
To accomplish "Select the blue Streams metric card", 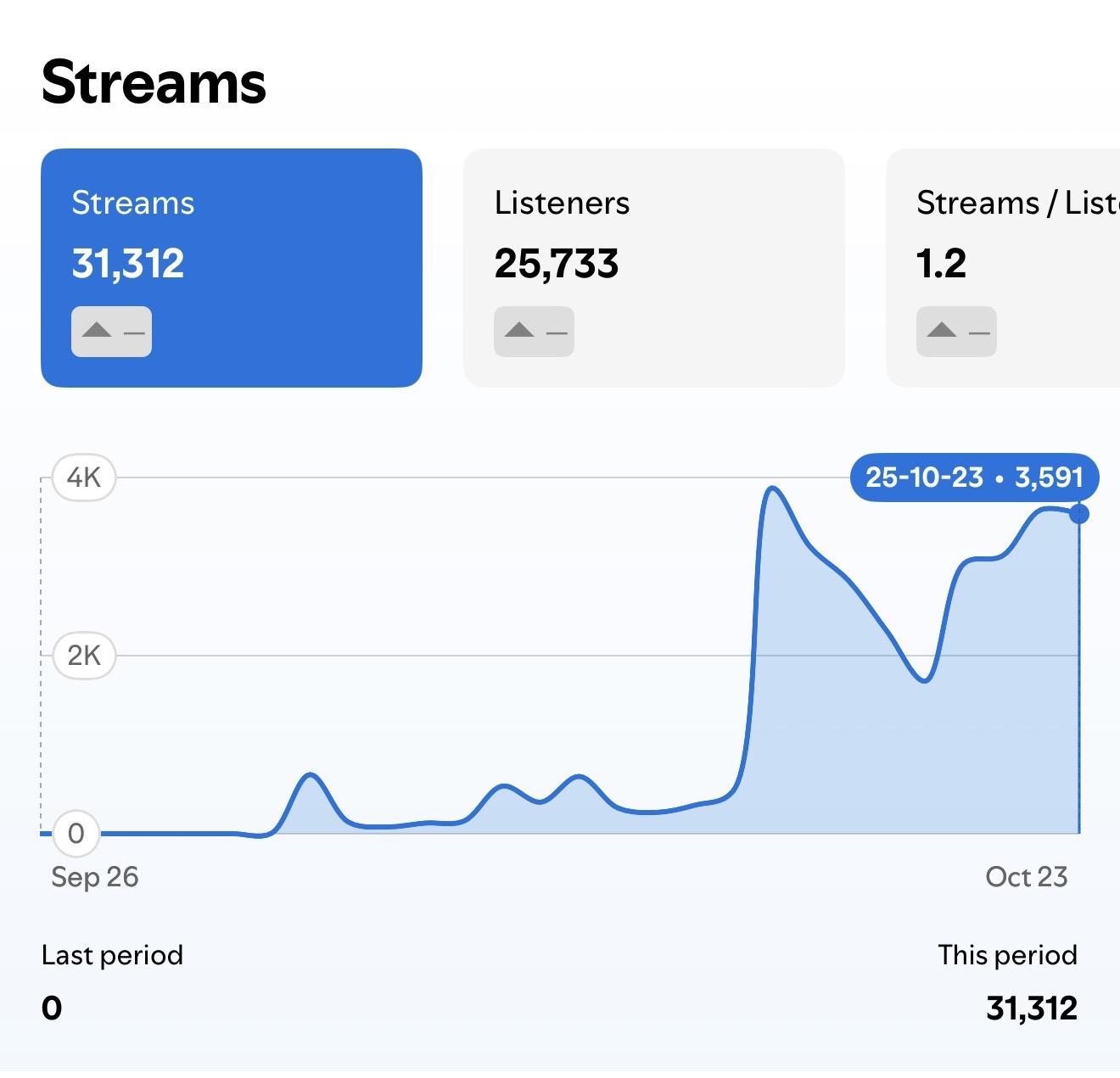I will point(231,267).
